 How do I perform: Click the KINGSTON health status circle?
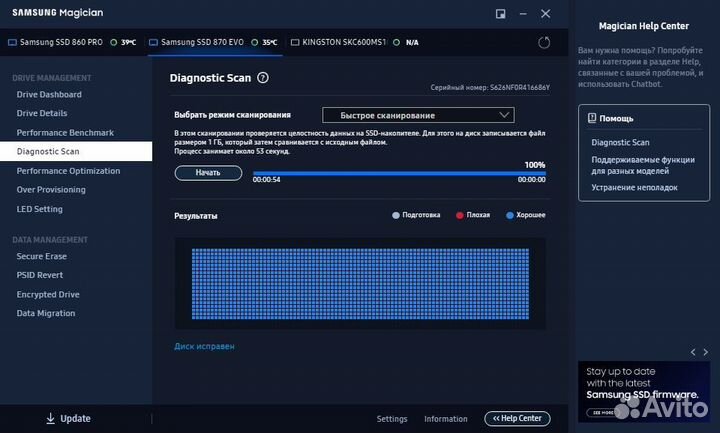click(396, 42)
